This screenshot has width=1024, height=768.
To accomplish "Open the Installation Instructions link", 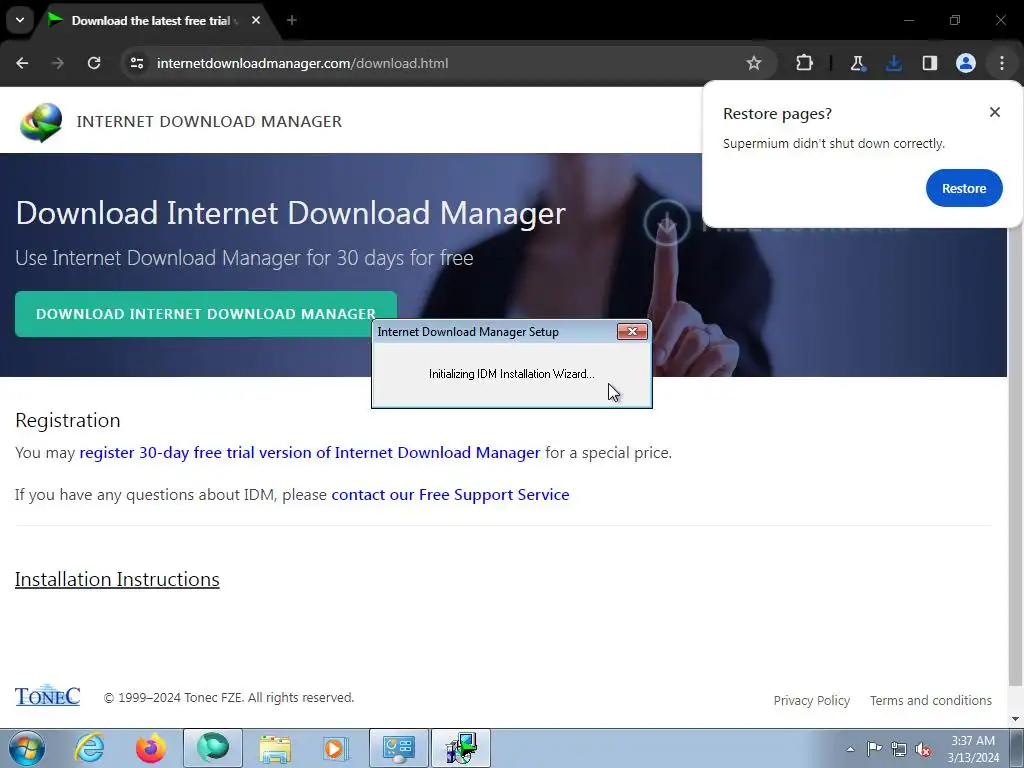I will point(117,579).
